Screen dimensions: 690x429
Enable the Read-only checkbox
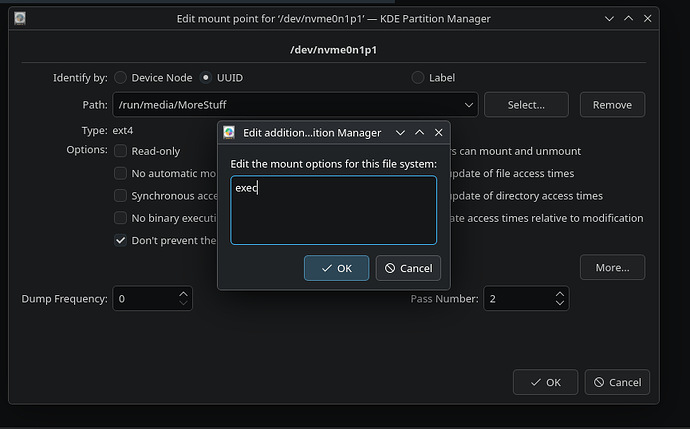(x=120, y=151)
